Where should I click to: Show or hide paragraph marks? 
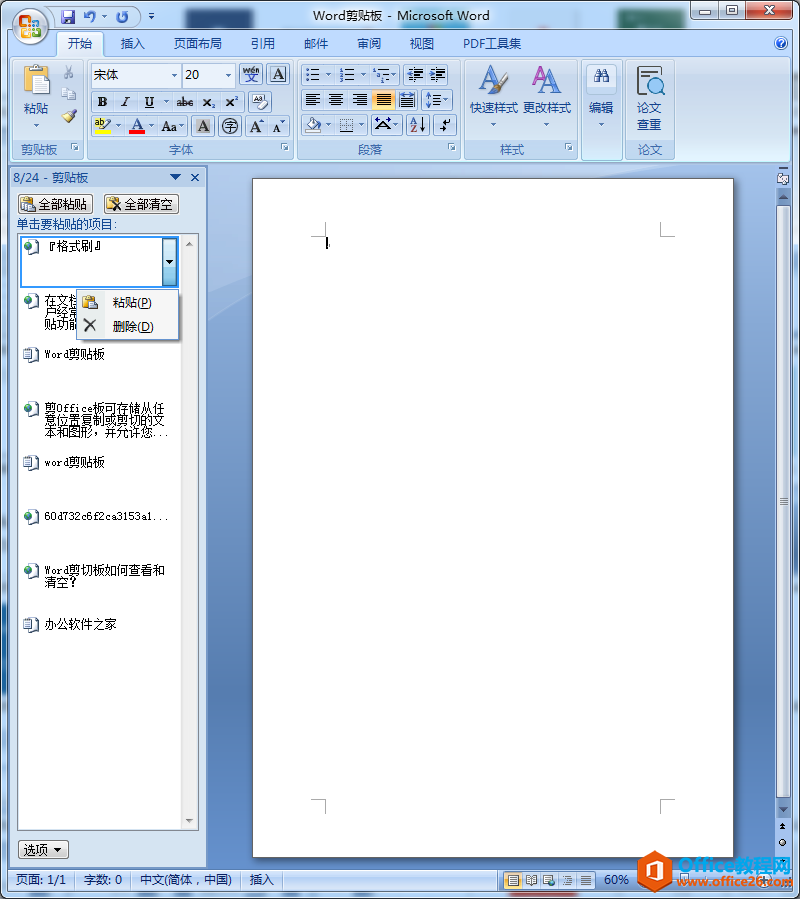(x=445, y=125)
